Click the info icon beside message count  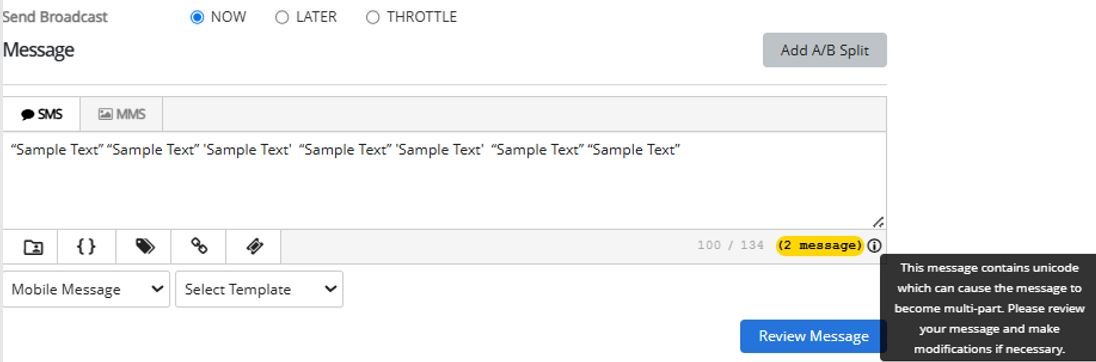(x=874, y=245)
